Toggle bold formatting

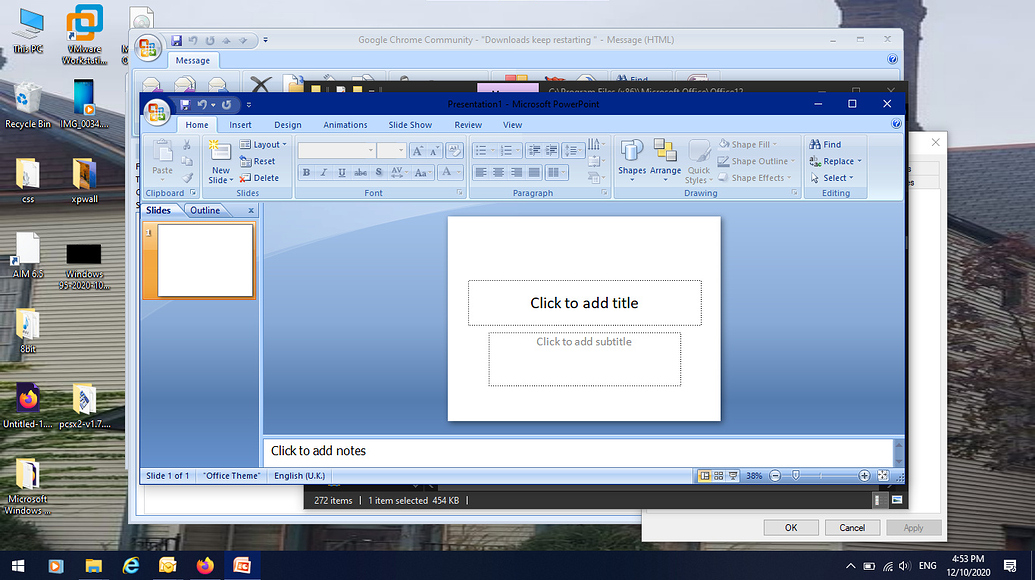point(306,172)
